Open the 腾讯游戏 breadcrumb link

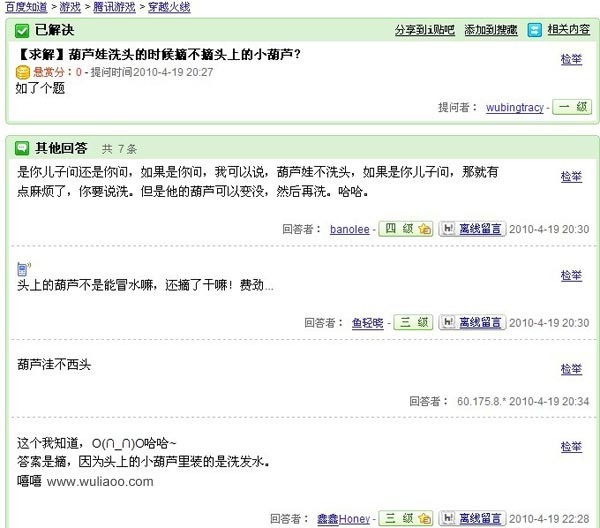point(114,7)
